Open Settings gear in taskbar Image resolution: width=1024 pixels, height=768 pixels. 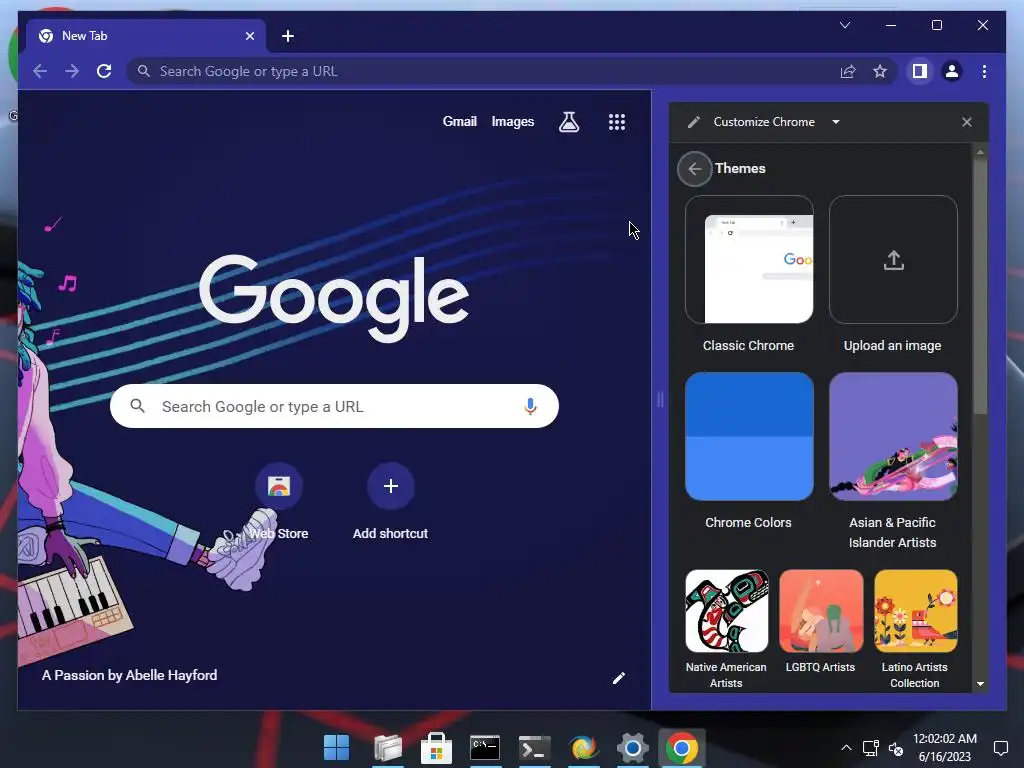632,748
